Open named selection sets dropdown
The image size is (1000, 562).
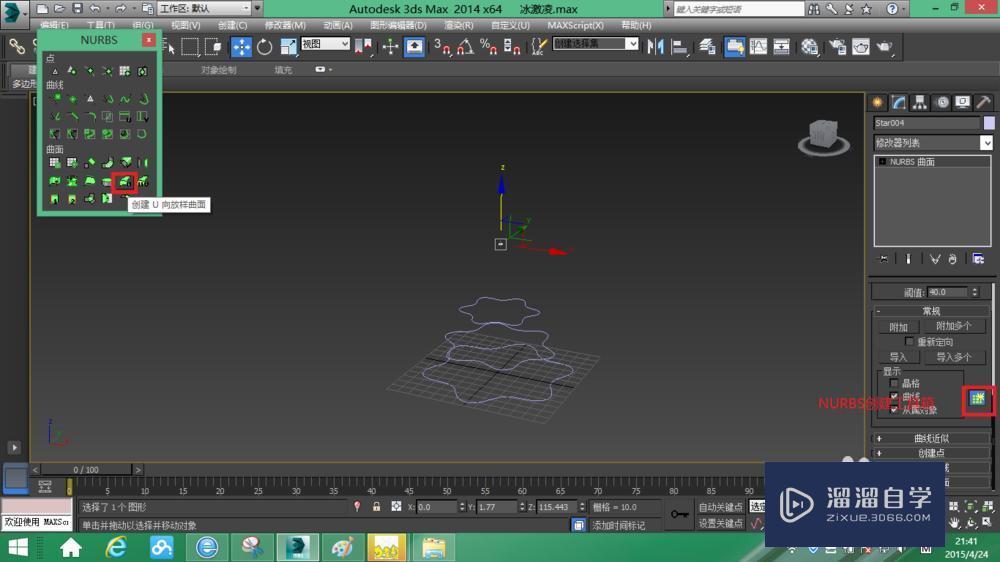pyautogui.click(x=595, y=43)
